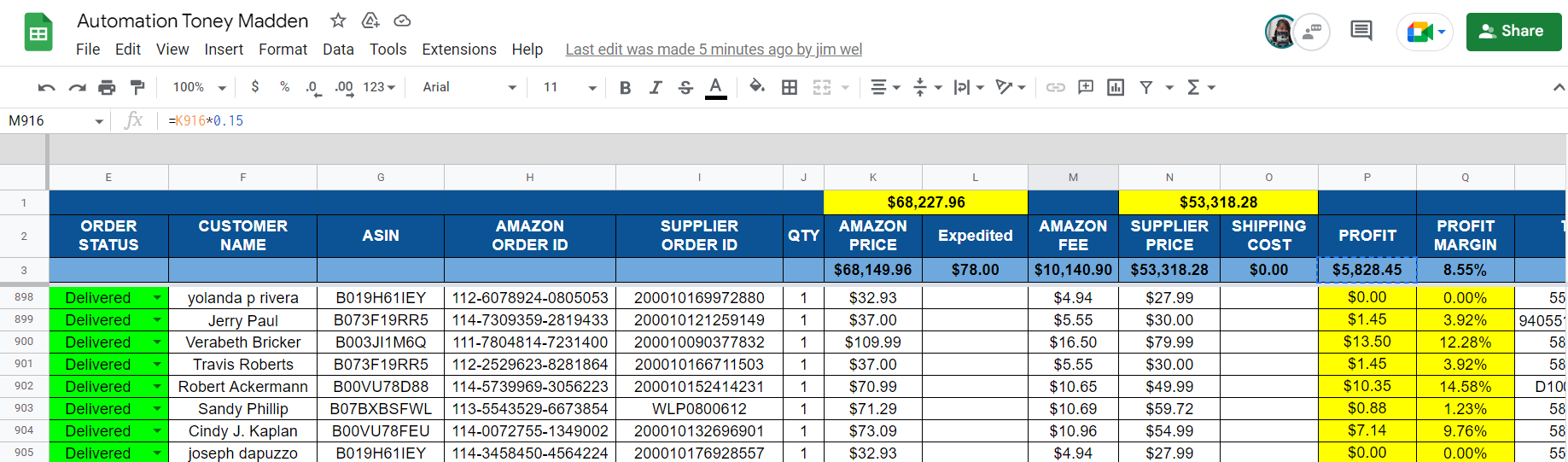1568x462 pixels.
Task: Select cell with total profit $5,828.45
Action: [1367, 270]
